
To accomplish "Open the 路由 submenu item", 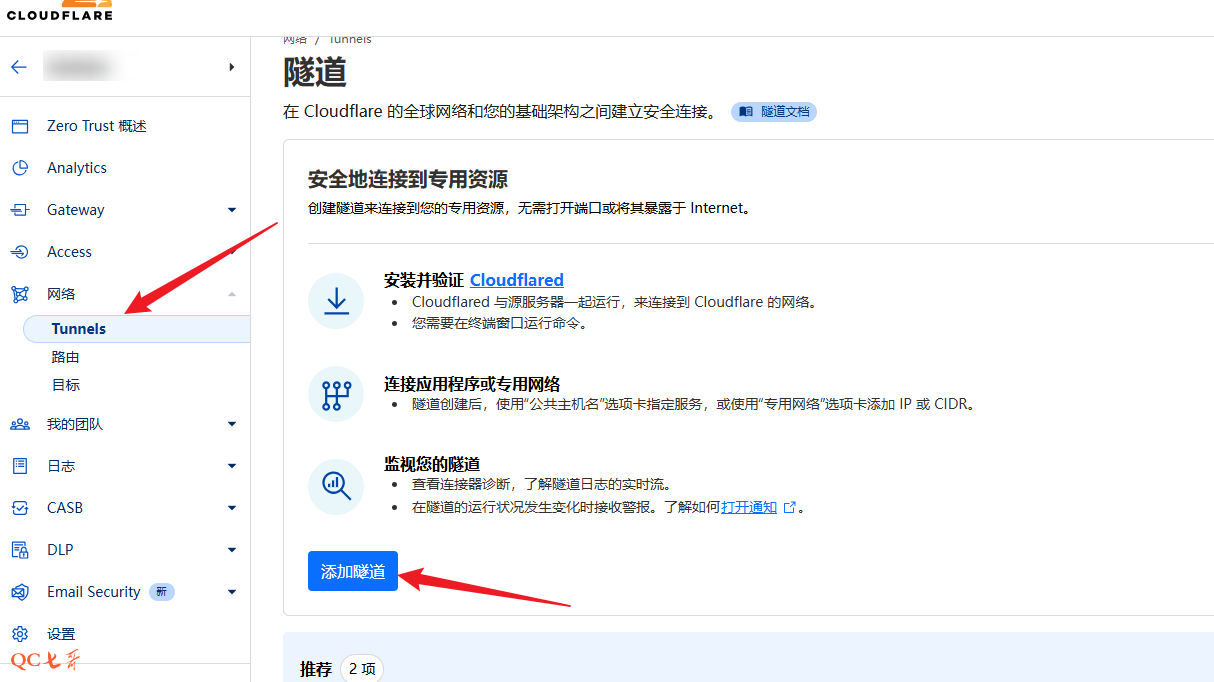I will tap(66, 357).
